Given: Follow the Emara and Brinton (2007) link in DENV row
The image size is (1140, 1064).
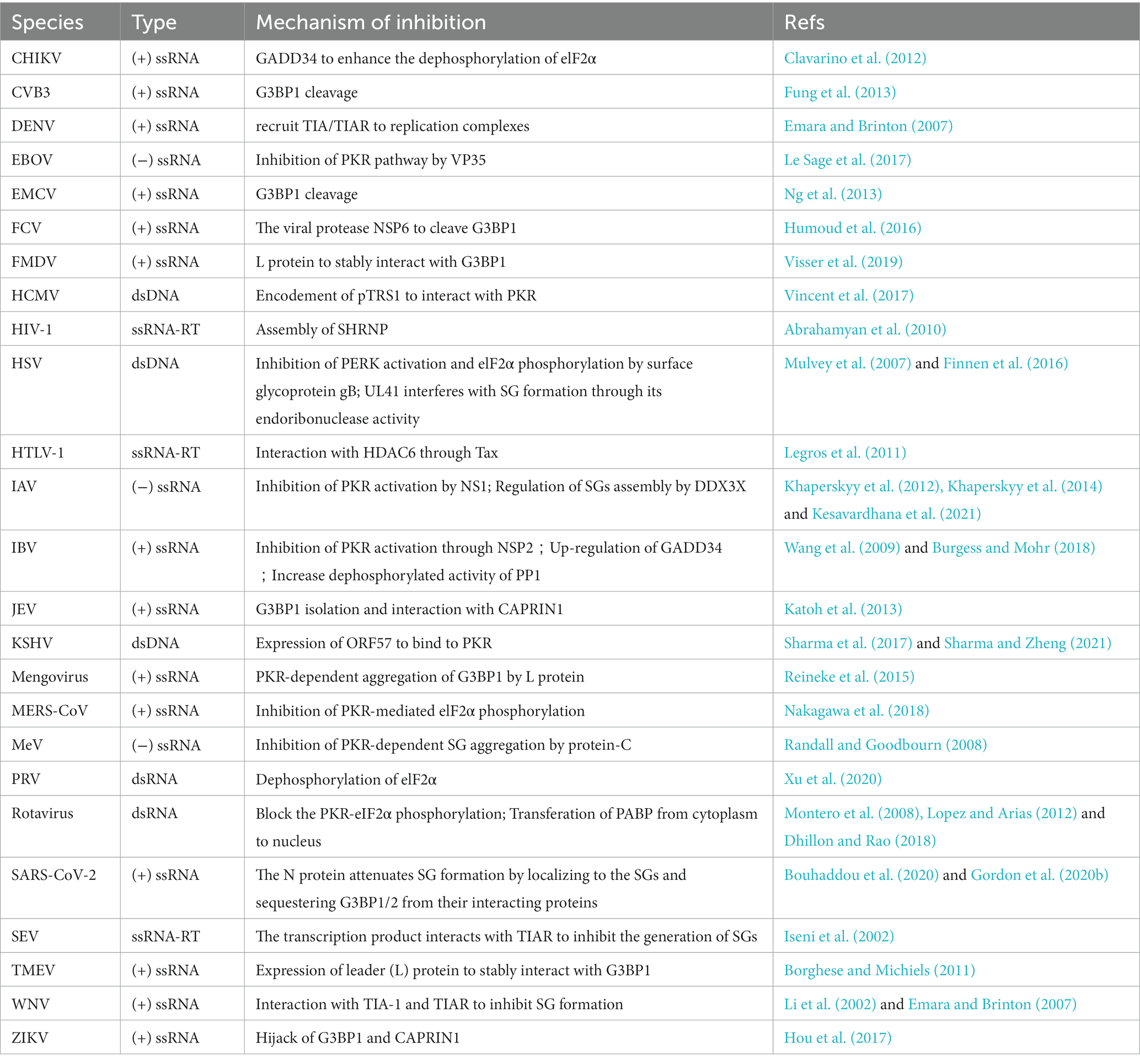Looking at the screenshot, I should 868,126.
